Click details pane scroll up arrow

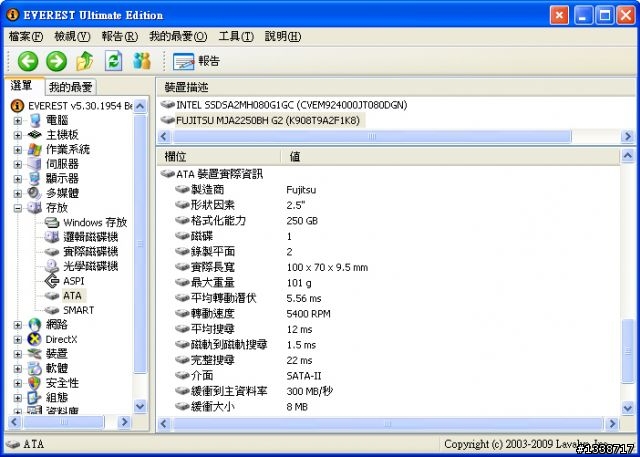click(627, 155)
